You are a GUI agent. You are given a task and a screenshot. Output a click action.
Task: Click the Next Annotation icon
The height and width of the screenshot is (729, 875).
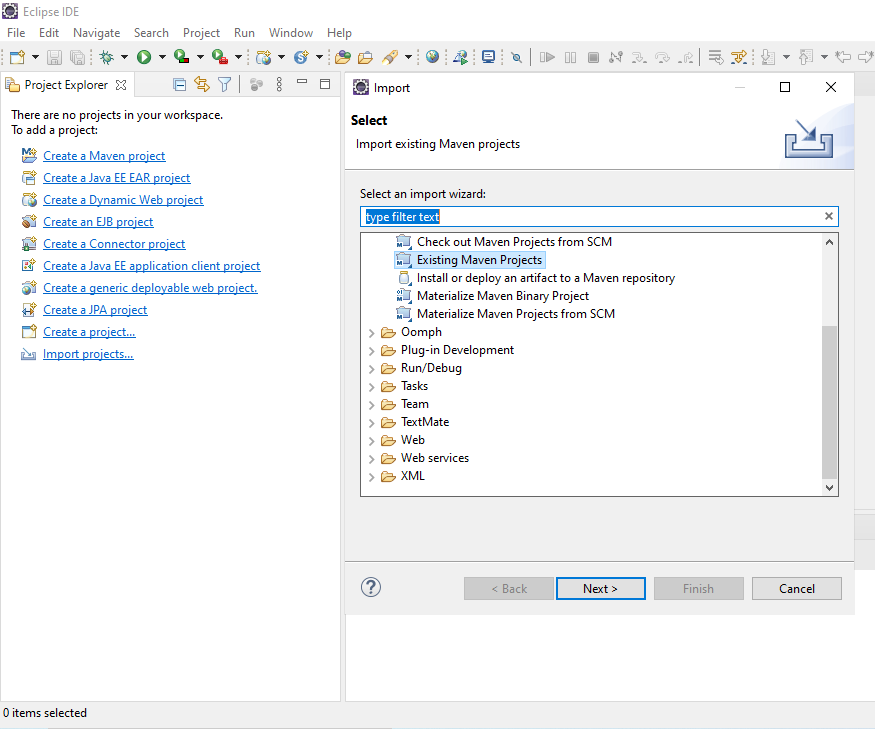coord(768,57)
